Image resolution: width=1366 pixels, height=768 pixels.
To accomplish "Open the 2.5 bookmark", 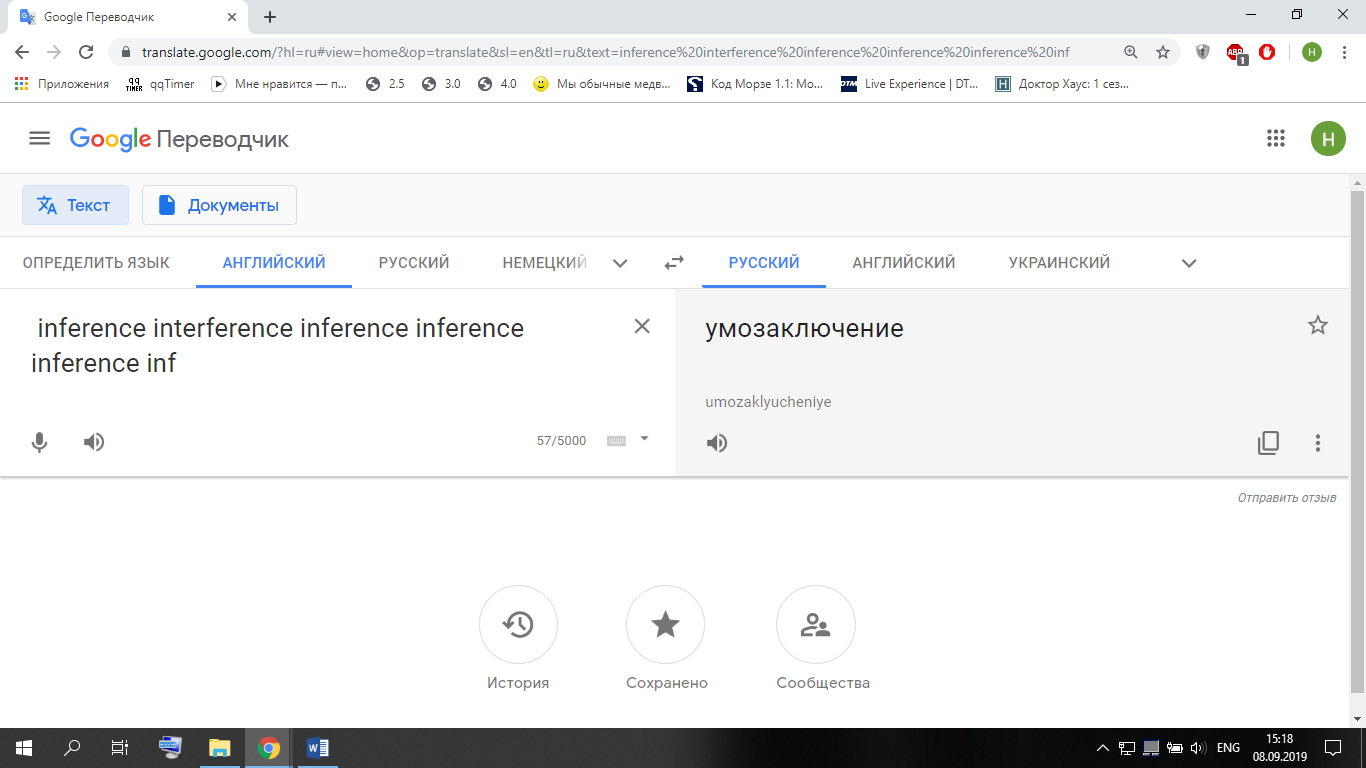I will (x=385, y=84).
